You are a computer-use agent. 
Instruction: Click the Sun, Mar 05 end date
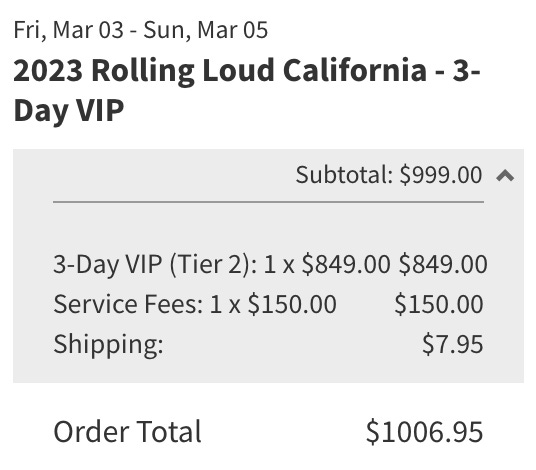[205, 30]
